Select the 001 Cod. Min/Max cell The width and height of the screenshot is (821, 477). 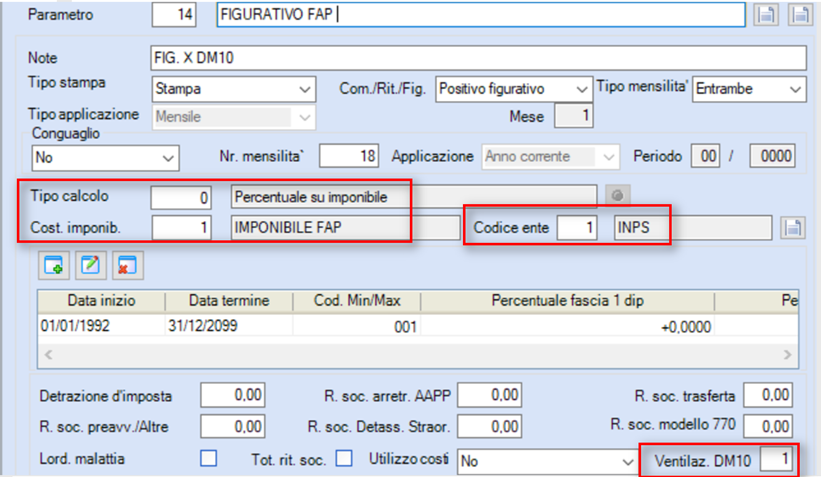point(357,326)
